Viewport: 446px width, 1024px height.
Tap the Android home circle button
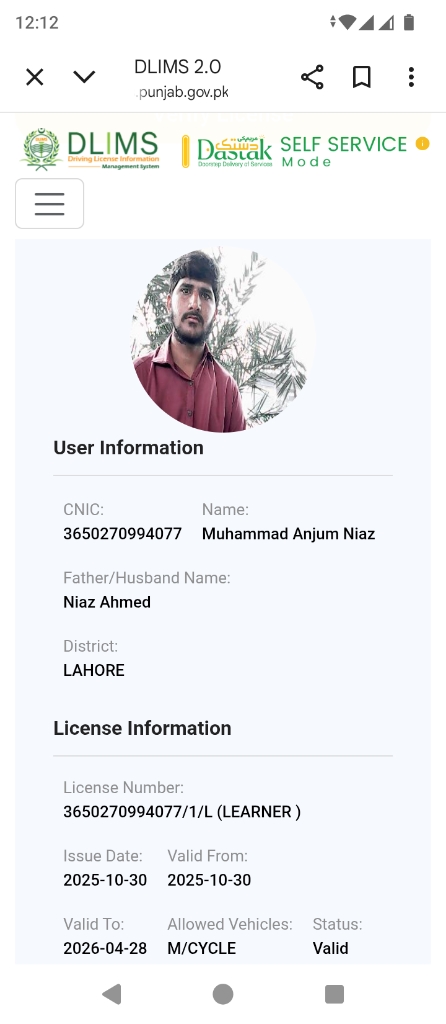[x=223, y=994]
